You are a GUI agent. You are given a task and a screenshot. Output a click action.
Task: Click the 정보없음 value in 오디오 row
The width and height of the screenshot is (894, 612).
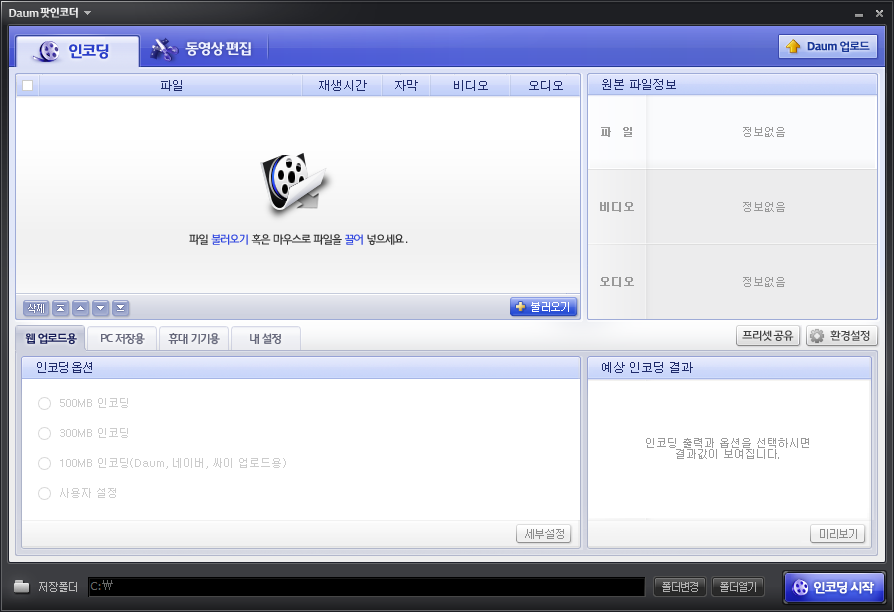[x=763, y=282]
